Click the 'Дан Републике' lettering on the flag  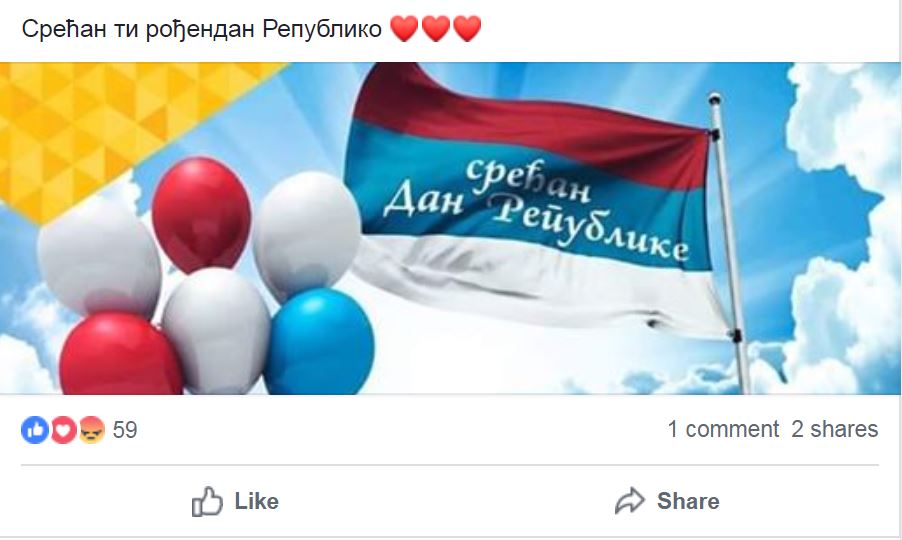tap(536, 210)
